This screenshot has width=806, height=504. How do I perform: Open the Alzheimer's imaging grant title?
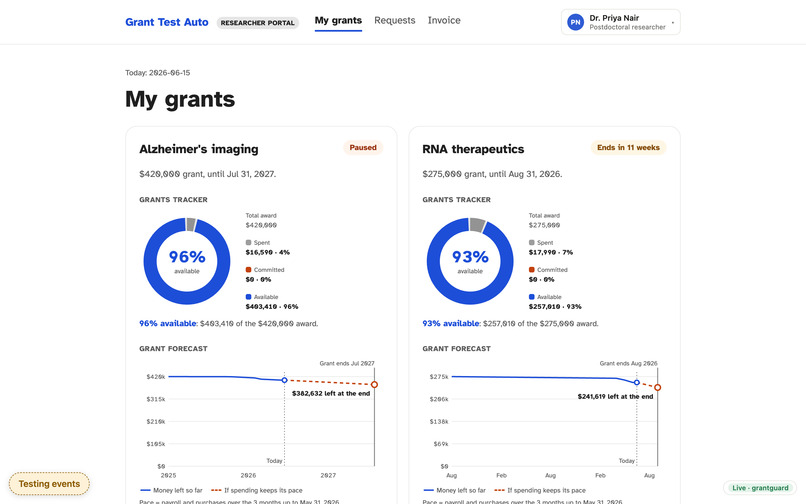tap(199, 149)
